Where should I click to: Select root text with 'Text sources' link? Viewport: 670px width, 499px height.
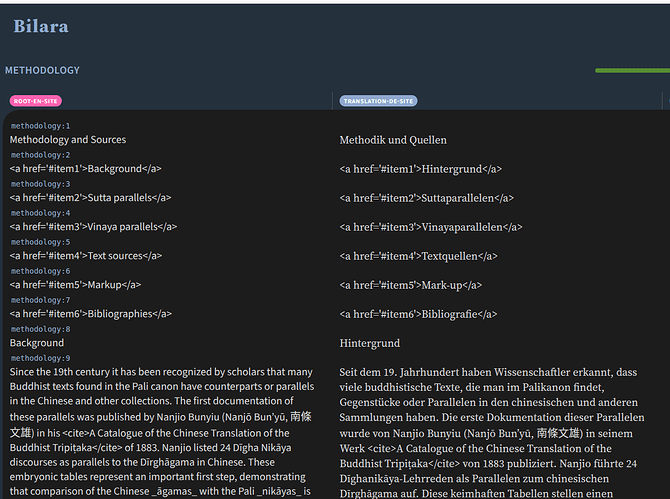coord(86,256)
